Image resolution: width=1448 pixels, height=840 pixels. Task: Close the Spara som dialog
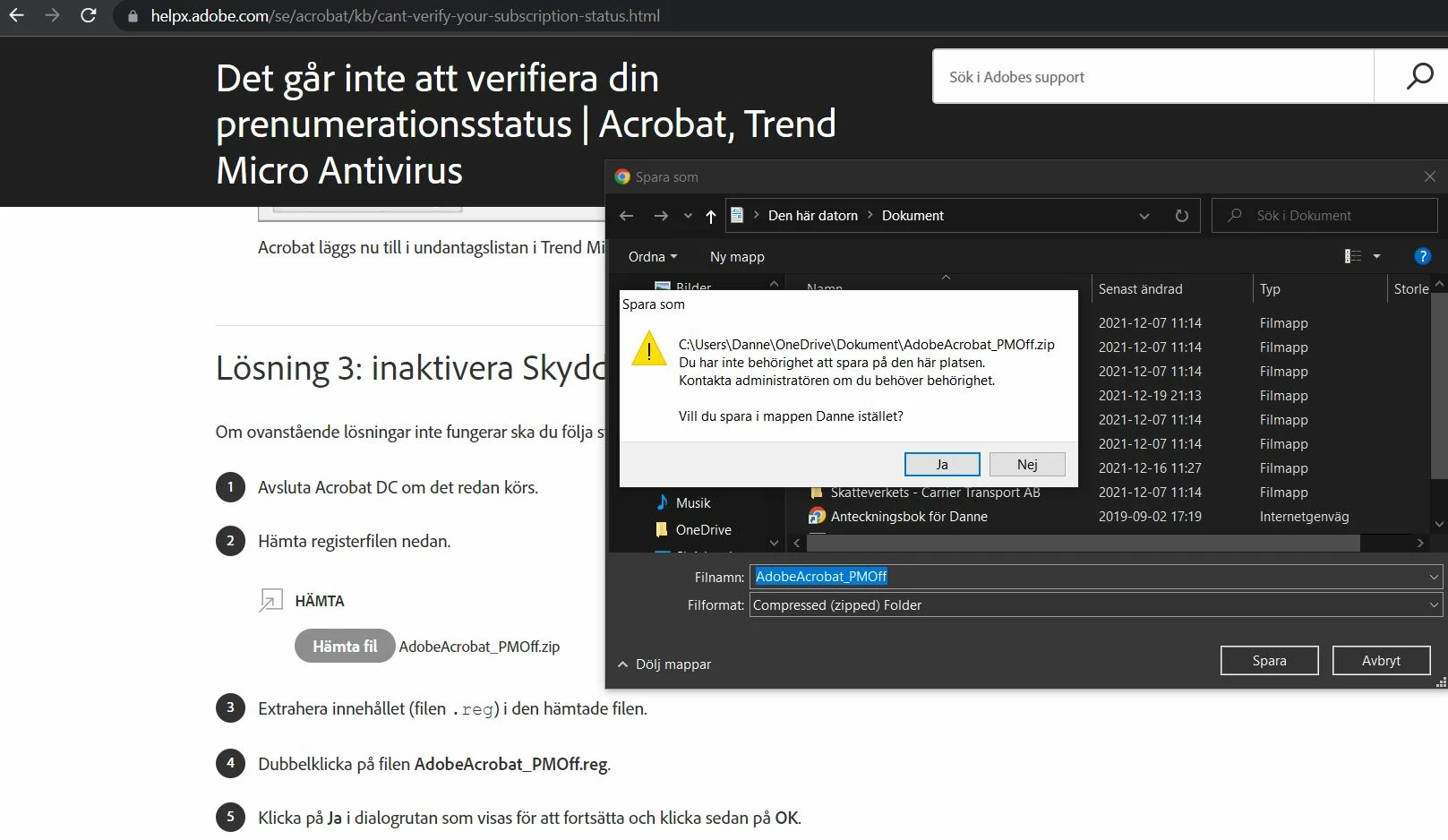[x=1429, y=177]
